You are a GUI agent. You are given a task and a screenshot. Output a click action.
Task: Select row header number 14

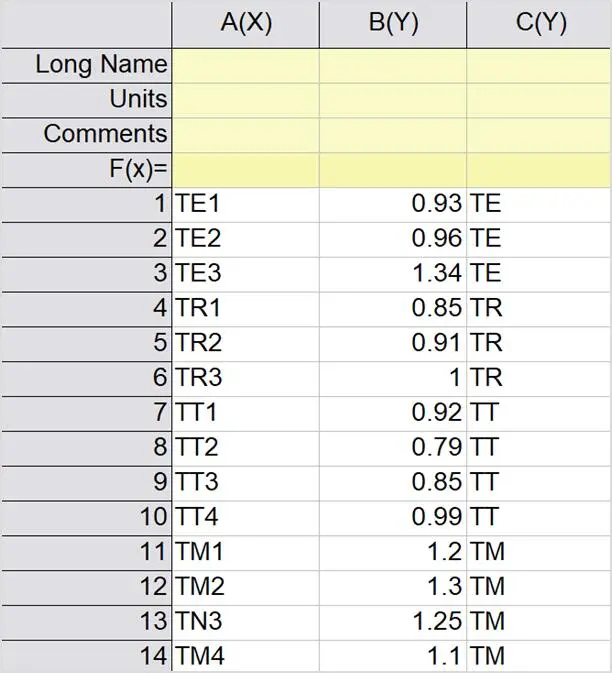click(86, 657)
